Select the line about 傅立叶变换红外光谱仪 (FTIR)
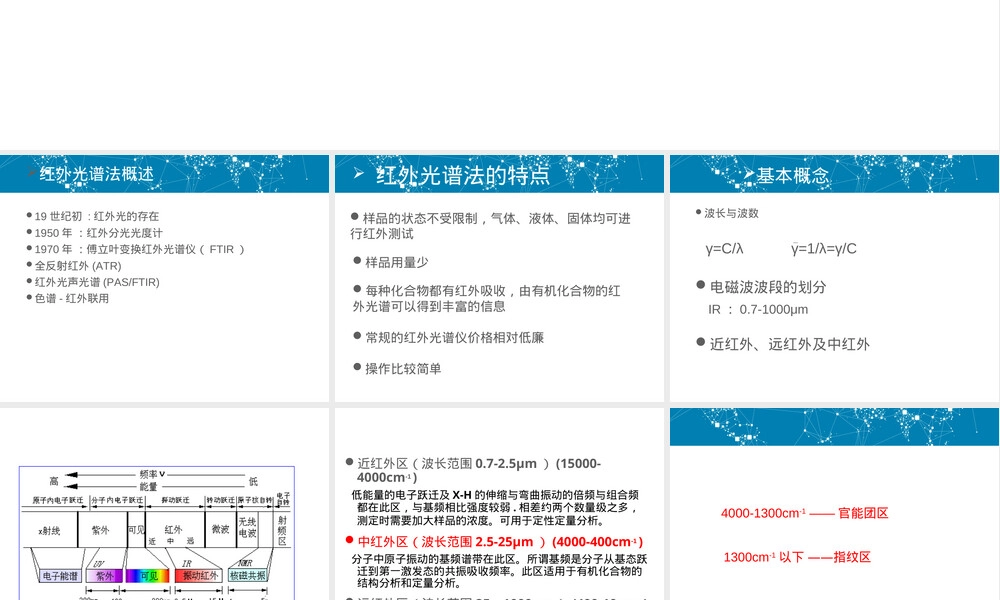Screen dimensions: 1000x600 (x=140, y=249)
